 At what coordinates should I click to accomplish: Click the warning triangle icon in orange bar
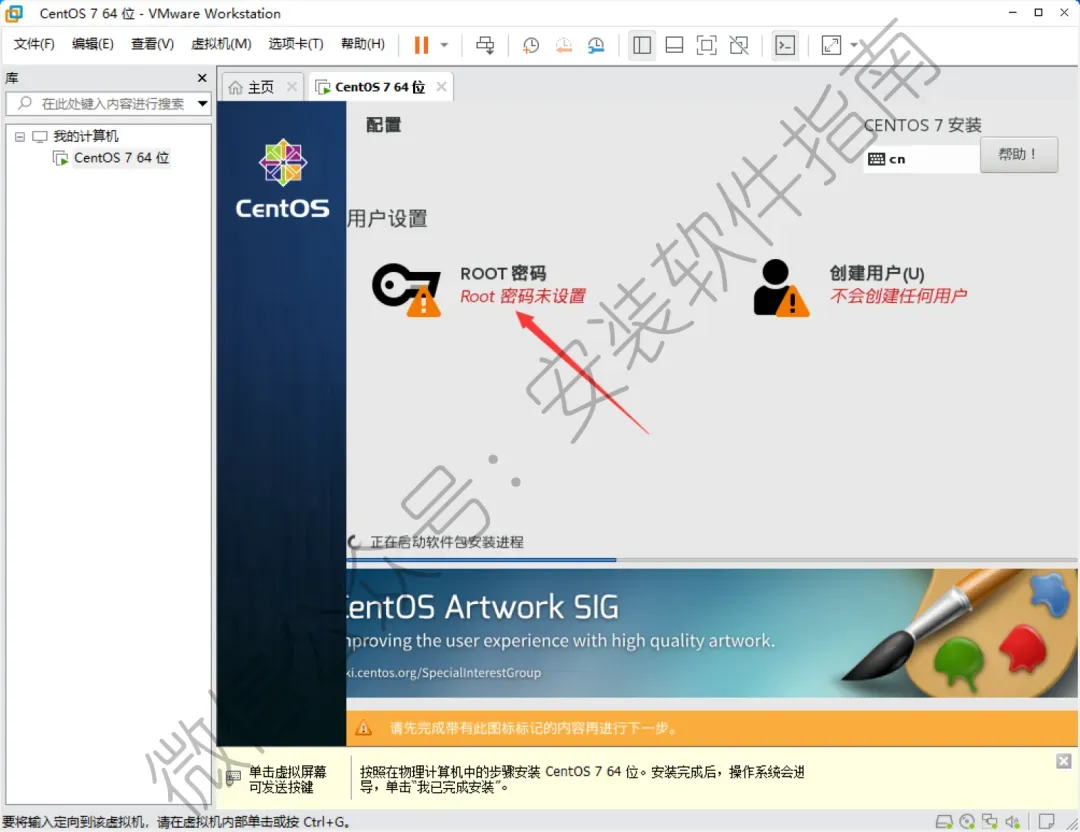coord(364,728)
